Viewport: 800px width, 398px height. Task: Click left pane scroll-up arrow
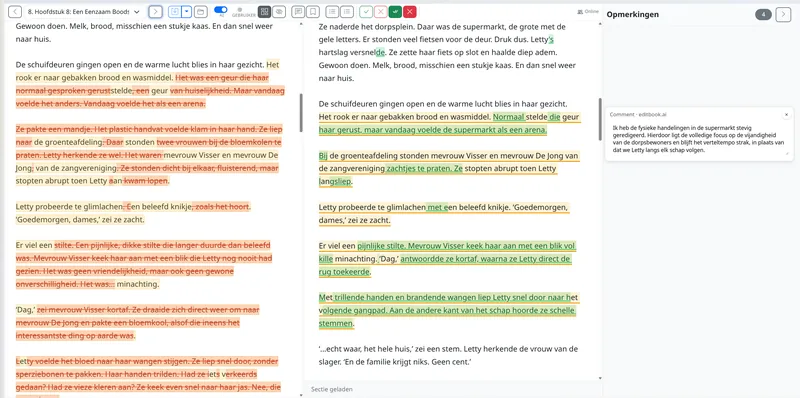[301, 24]
